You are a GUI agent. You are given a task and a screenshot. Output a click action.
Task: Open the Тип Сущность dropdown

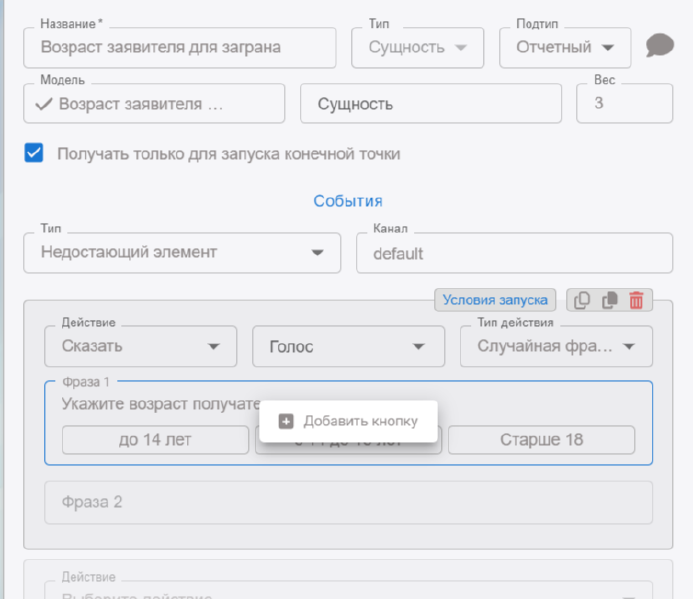pyautogui.click(x=418, y=47)
